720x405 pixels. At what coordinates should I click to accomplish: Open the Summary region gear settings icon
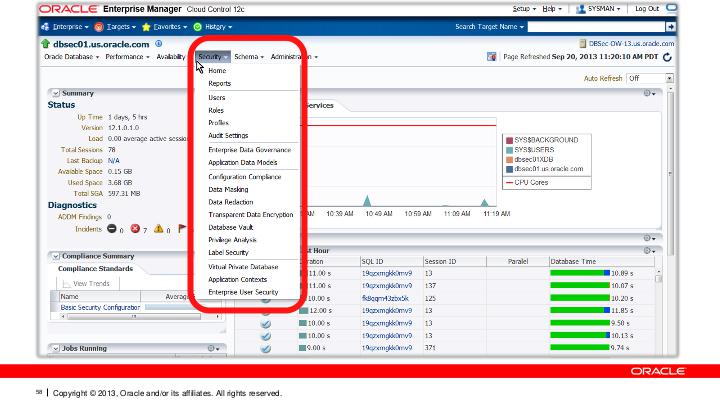[649, 93]
